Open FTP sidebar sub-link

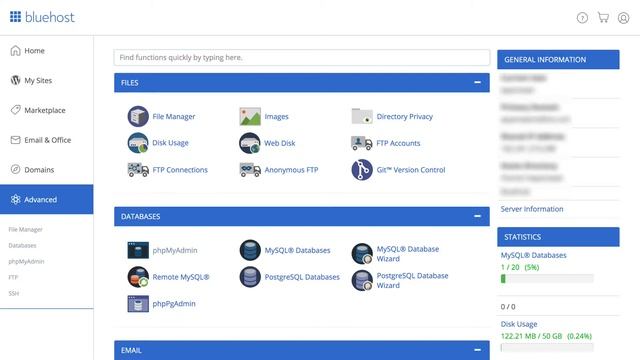point(13,277)
